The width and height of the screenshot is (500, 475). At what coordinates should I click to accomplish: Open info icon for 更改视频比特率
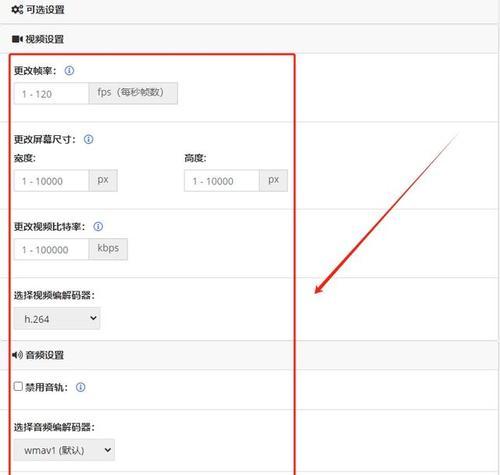tap(98, 226)
